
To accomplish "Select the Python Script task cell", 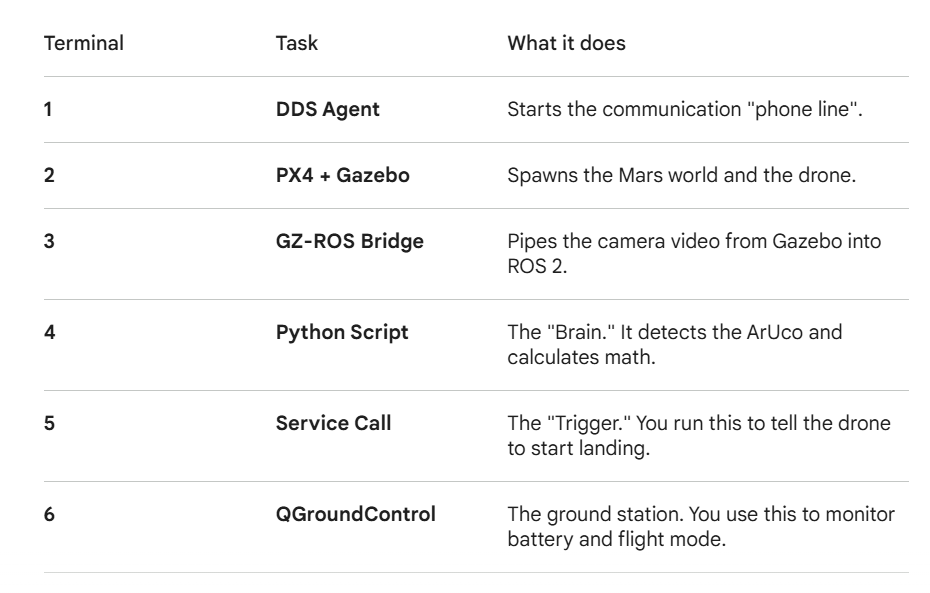I will [342, 333].
